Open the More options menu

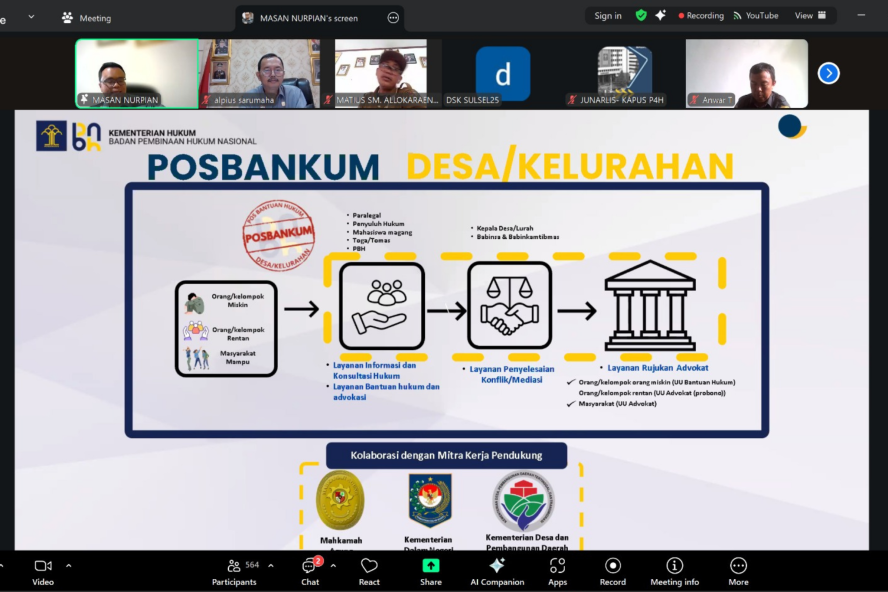pos(738,570)
